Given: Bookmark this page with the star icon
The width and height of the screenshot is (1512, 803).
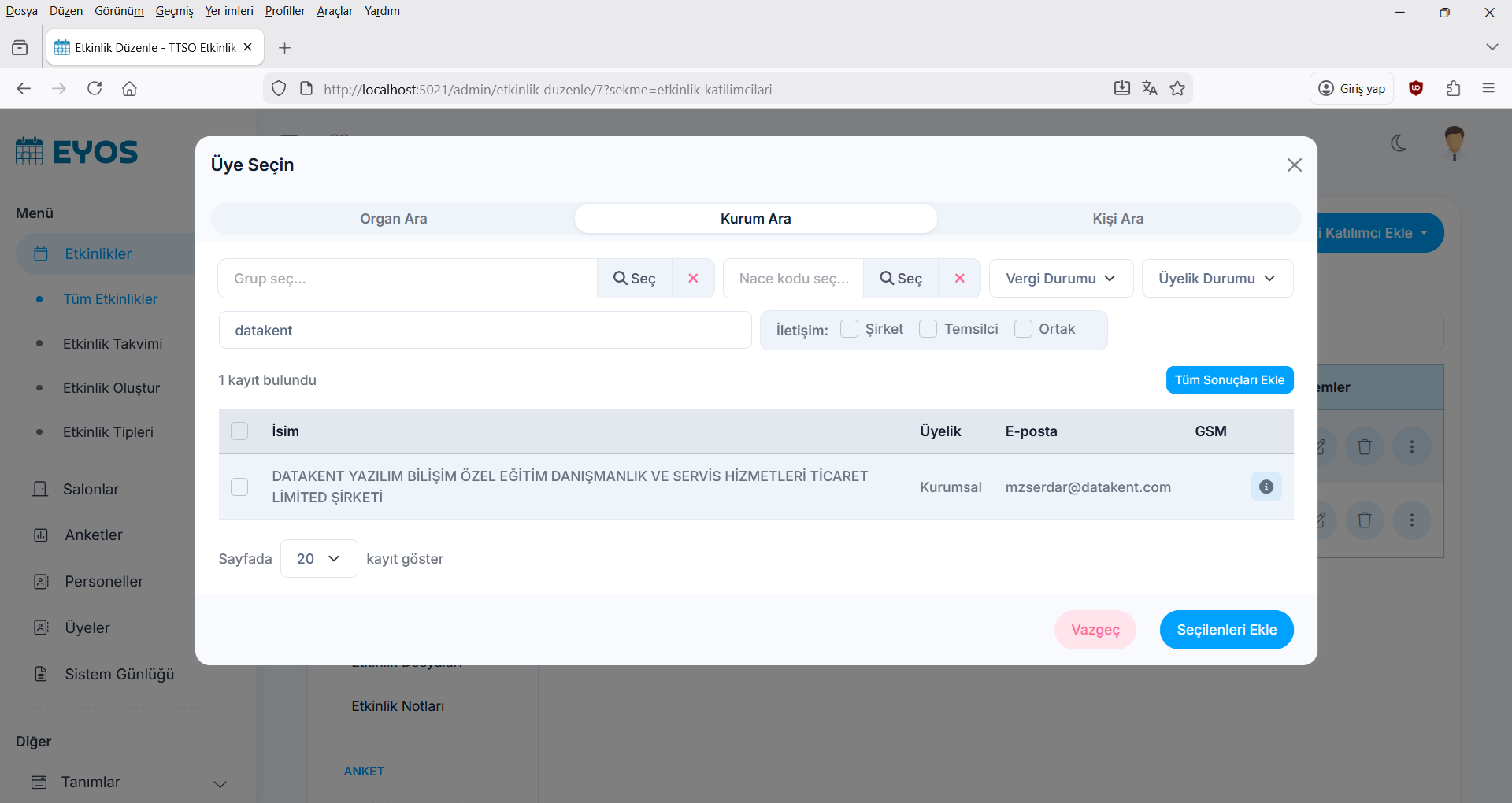Looking at the screenshot, I should pyautogui.click(x=1177, y=89).
